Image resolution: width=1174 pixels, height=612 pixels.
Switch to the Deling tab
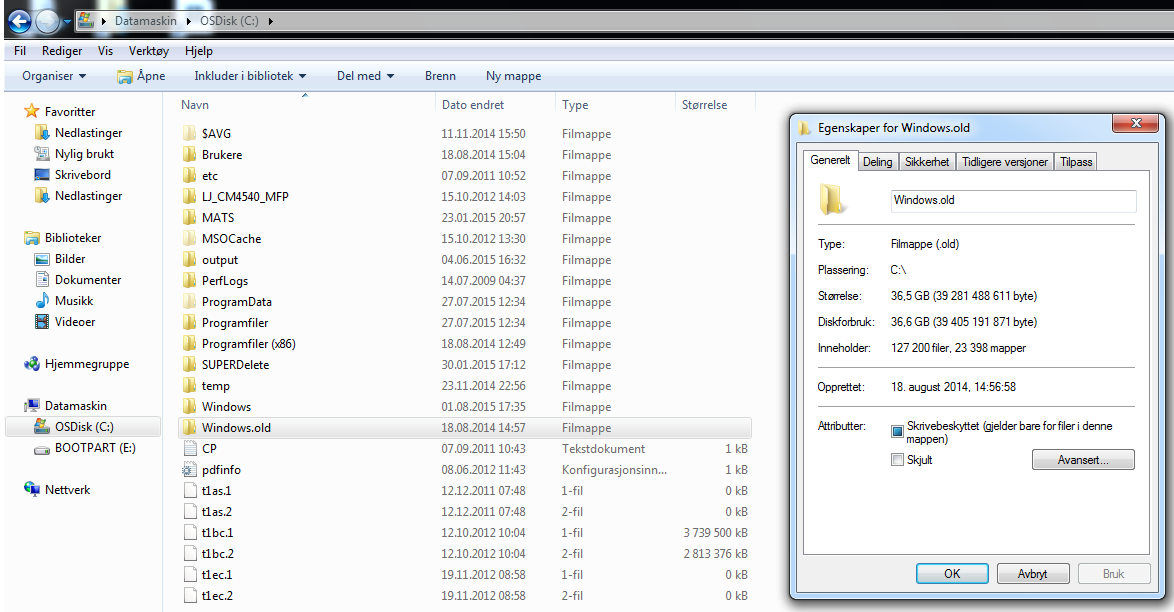pyautogui.click(x=878, y=162)
